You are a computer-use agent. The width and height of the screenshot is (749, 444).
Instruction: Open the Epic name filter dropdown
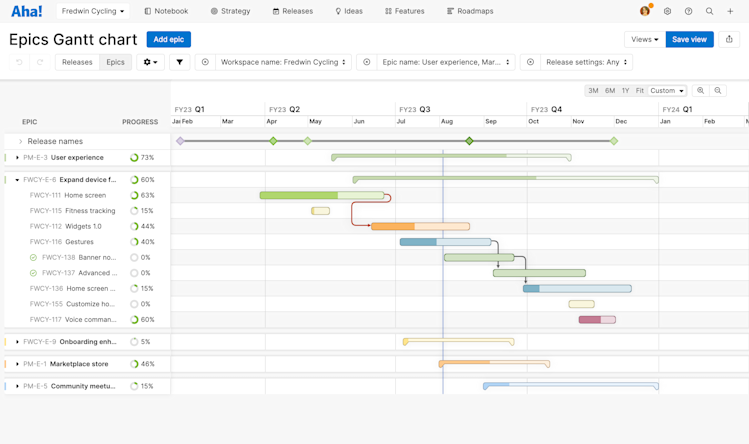tap(446, 62)
